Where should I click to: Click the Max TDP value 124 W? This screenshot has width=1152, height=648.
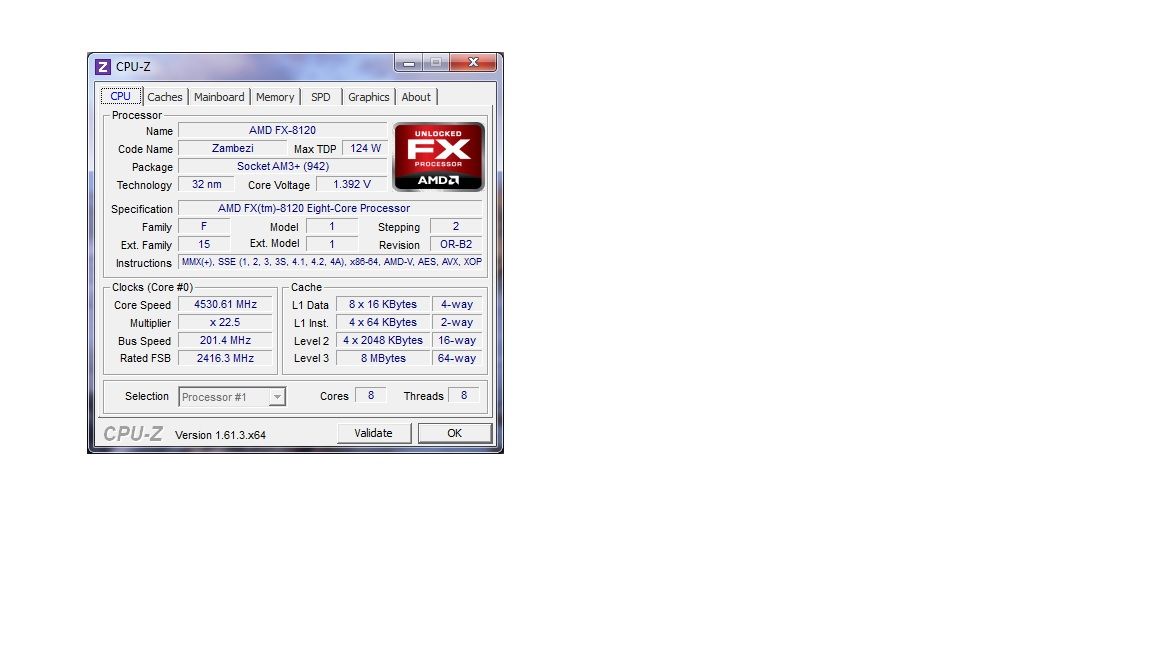pyautogui.click(x=365, y=148)
